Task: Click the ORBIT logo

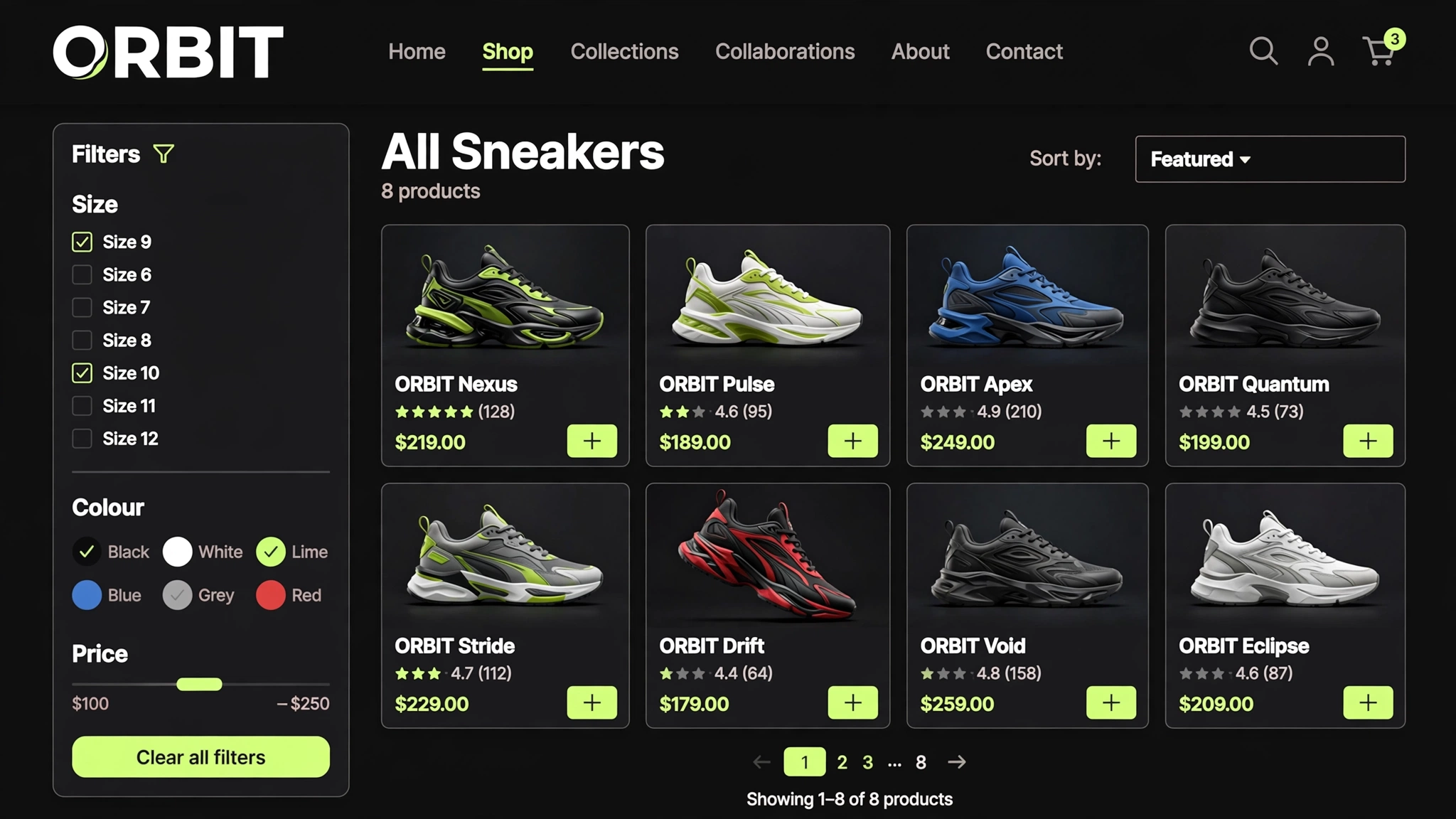Action: click(x=168, y=52)
